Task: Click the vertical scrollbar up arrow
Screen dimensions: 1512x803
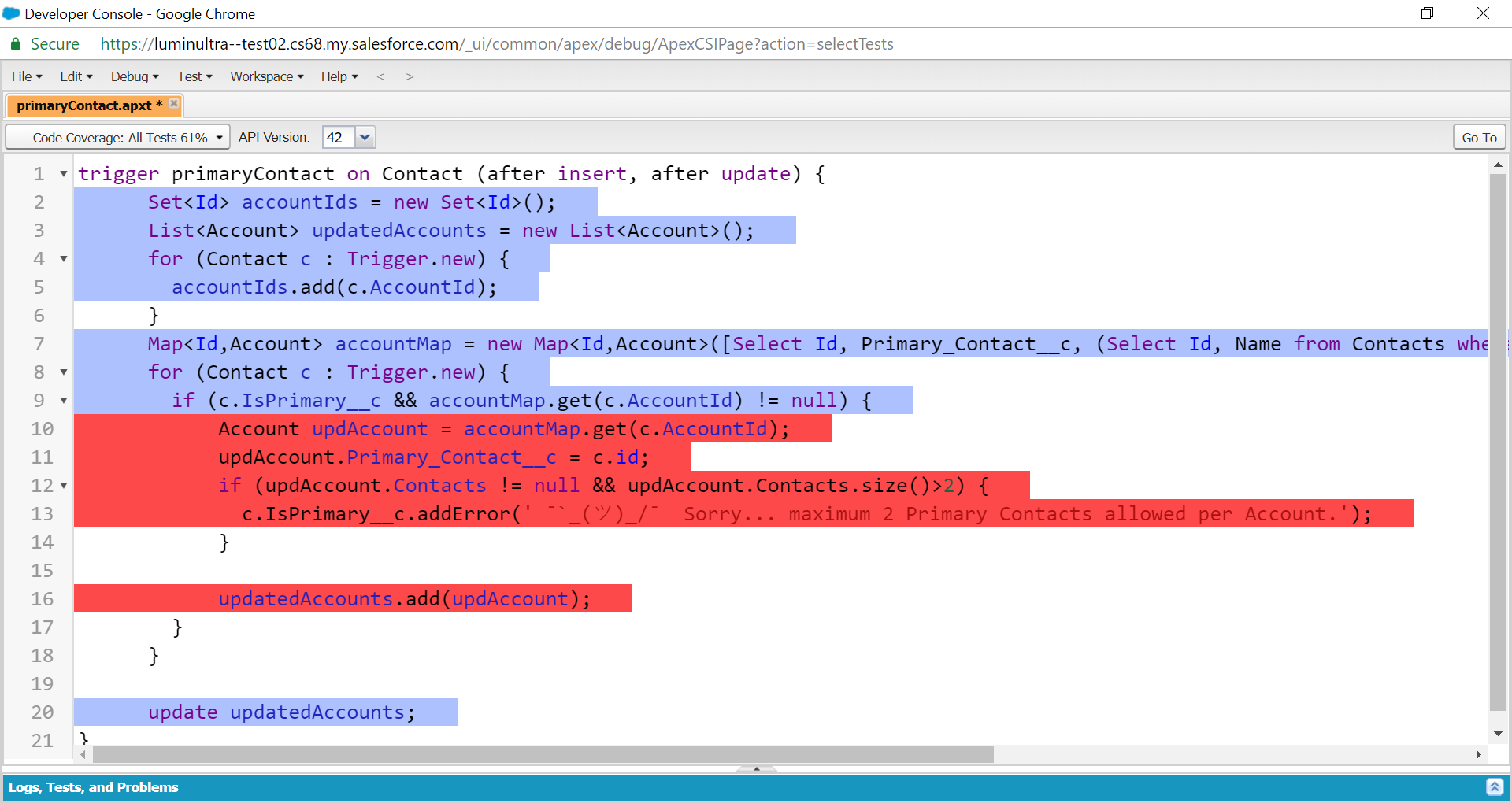Action: (1498, 165)
